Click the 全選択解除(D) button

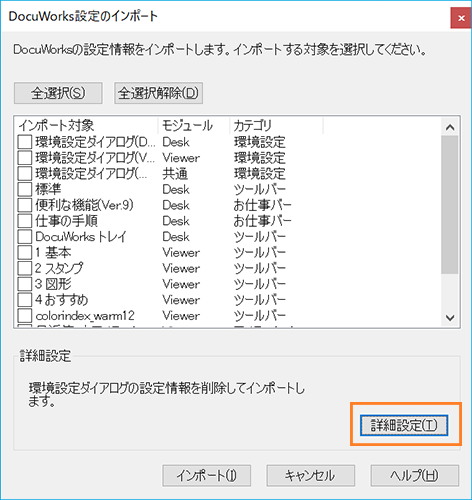click(x=158, y=93)
